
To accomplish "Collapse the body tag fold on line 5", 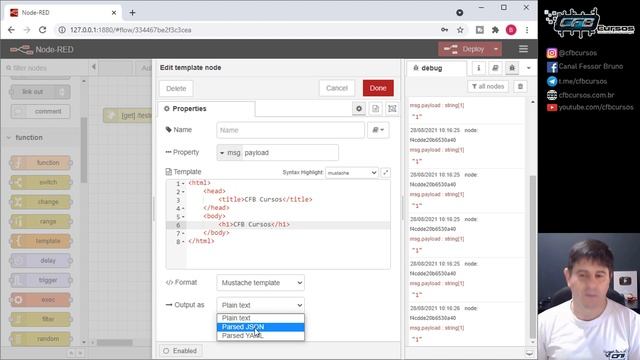I will [183, 217].
